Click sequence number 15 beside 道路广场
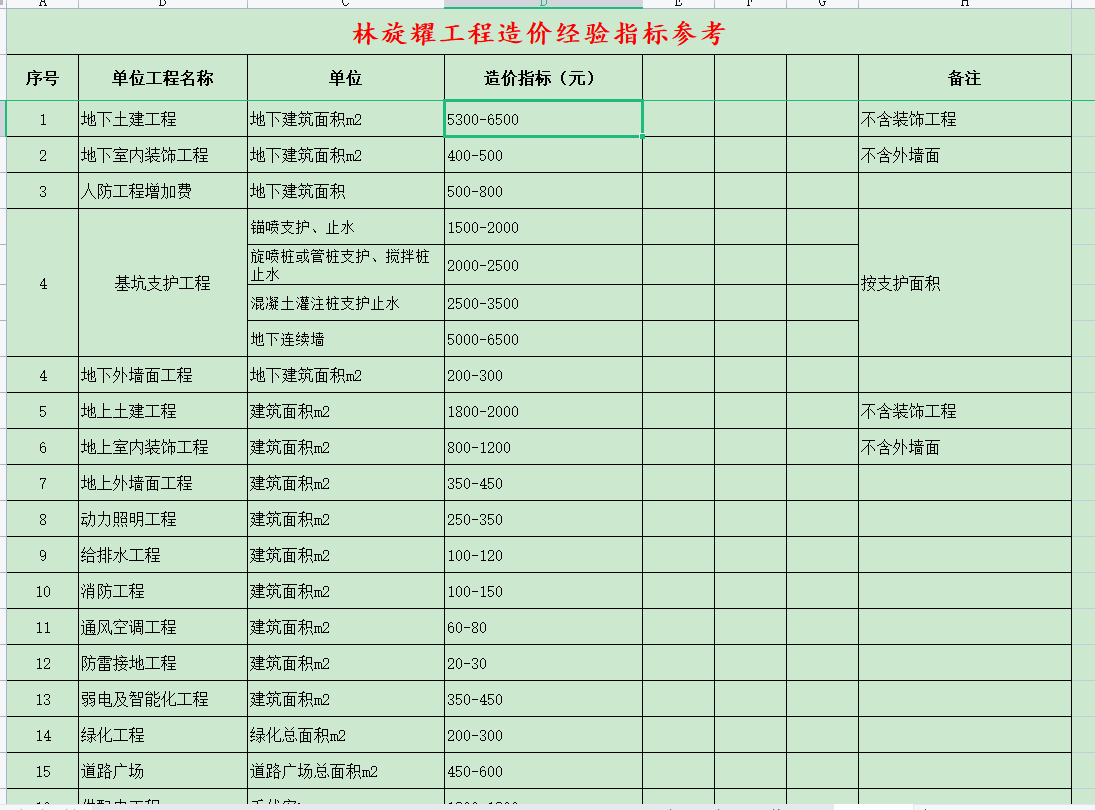This screenshot has height=810, width=1095. click(43, 771)
